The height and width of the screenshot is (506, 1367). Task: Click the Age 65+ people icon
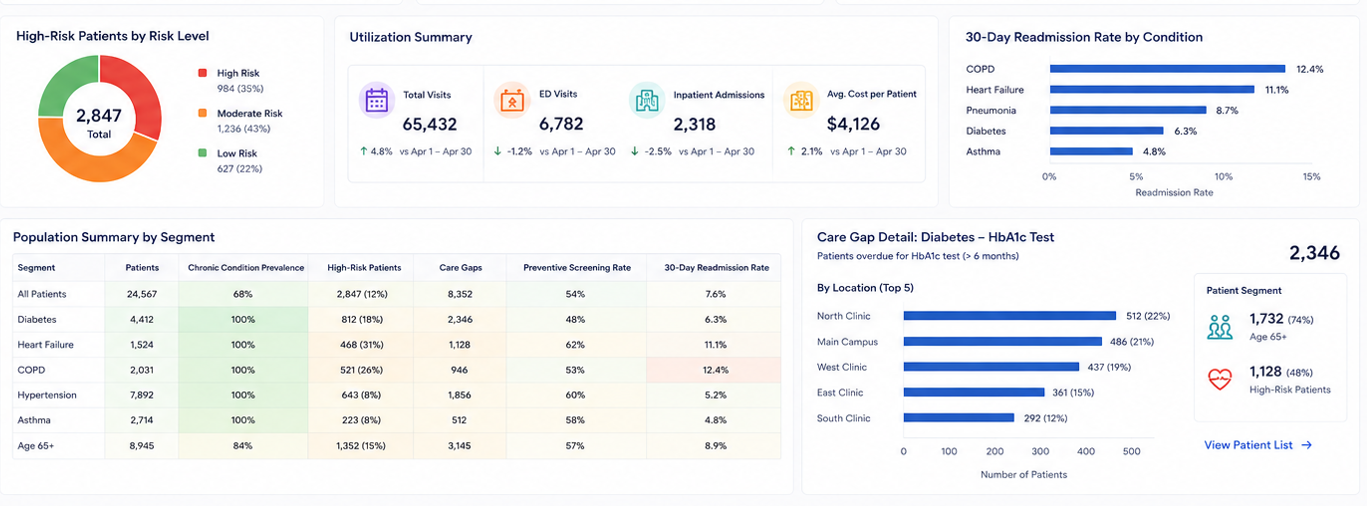1220,326
